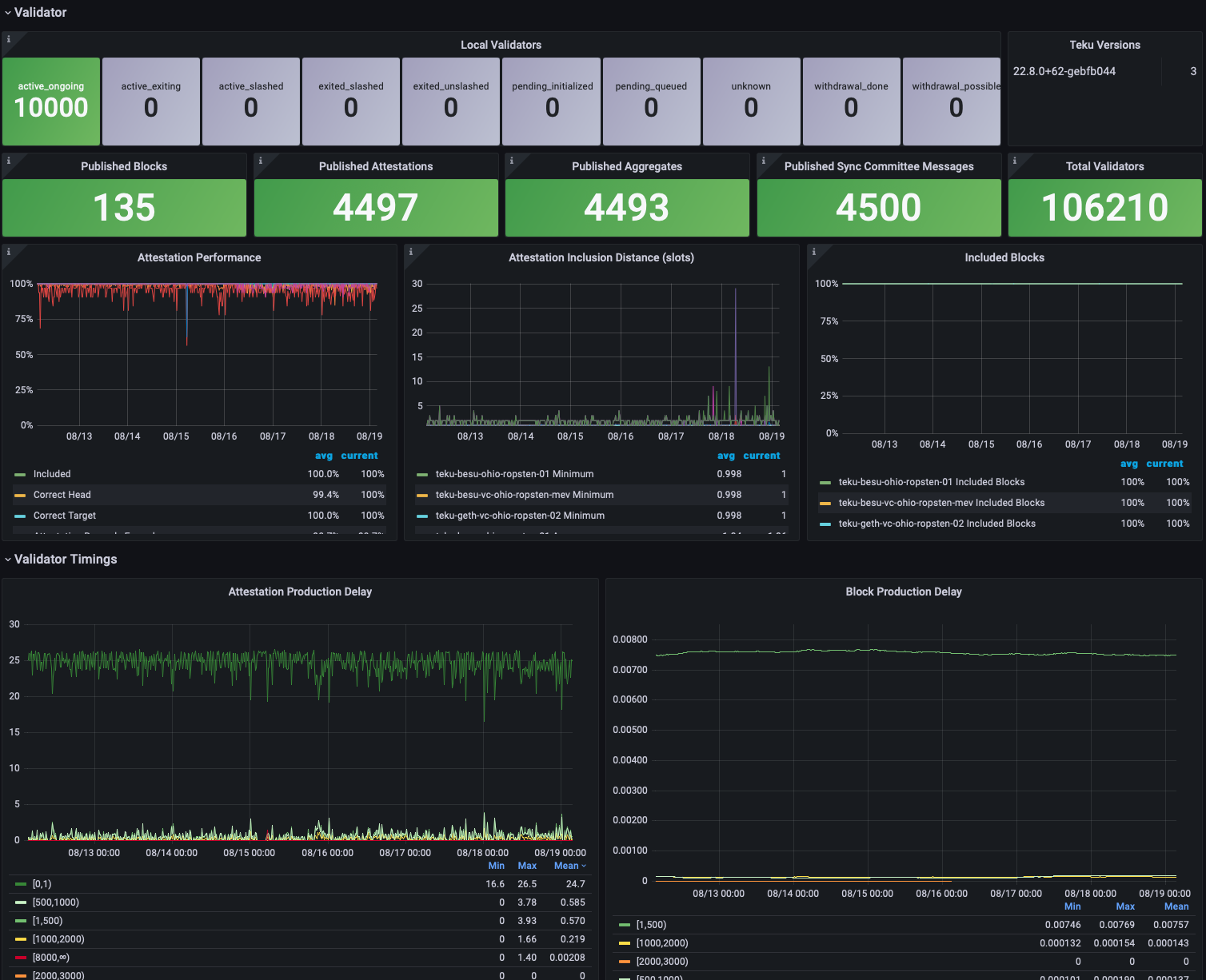Collapse the Validator Timings row

pyautogui.click(x=66, y=560)
